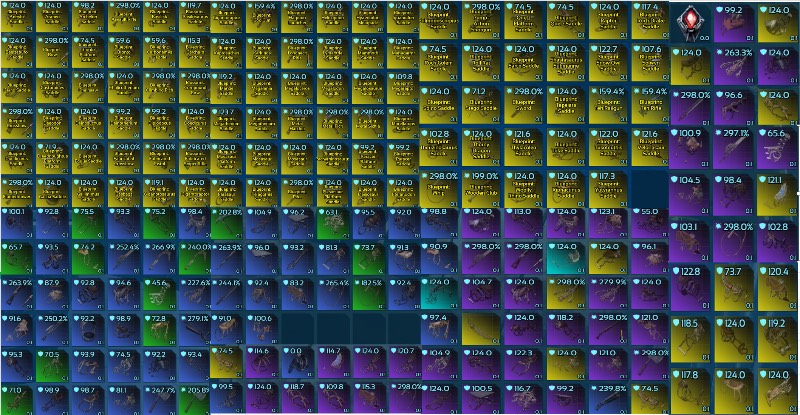
Task: Pick the yellow blueprint tile valued 122.0
Action: (608, 148)
